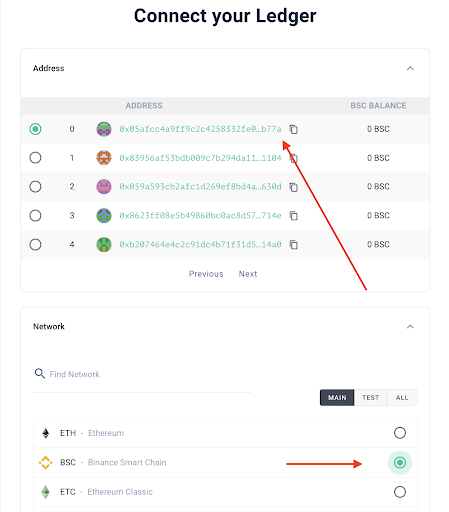Collapse the Address section chevron
The image size is (449, 512).
tap(410, 68)
